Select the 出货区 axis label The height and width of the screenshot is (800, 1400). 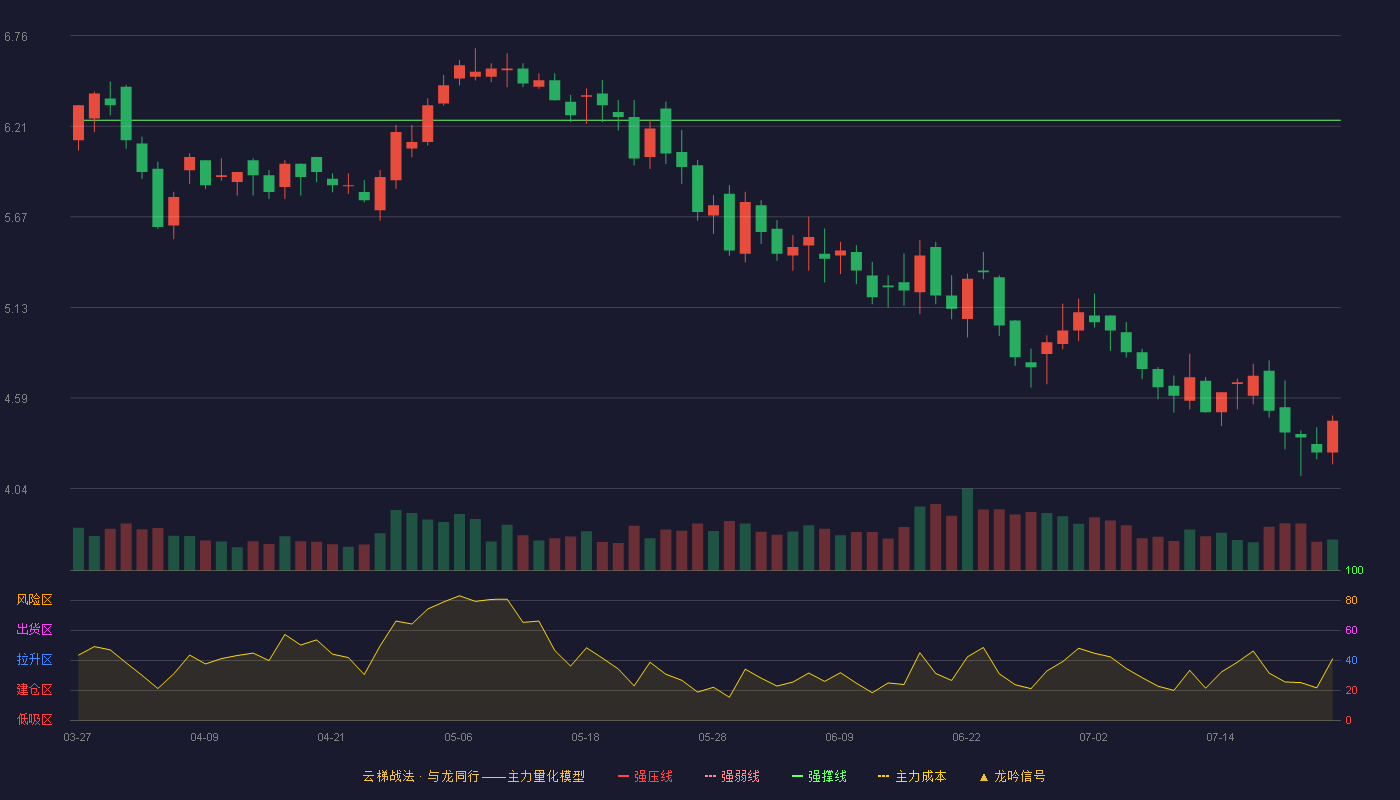34,630
